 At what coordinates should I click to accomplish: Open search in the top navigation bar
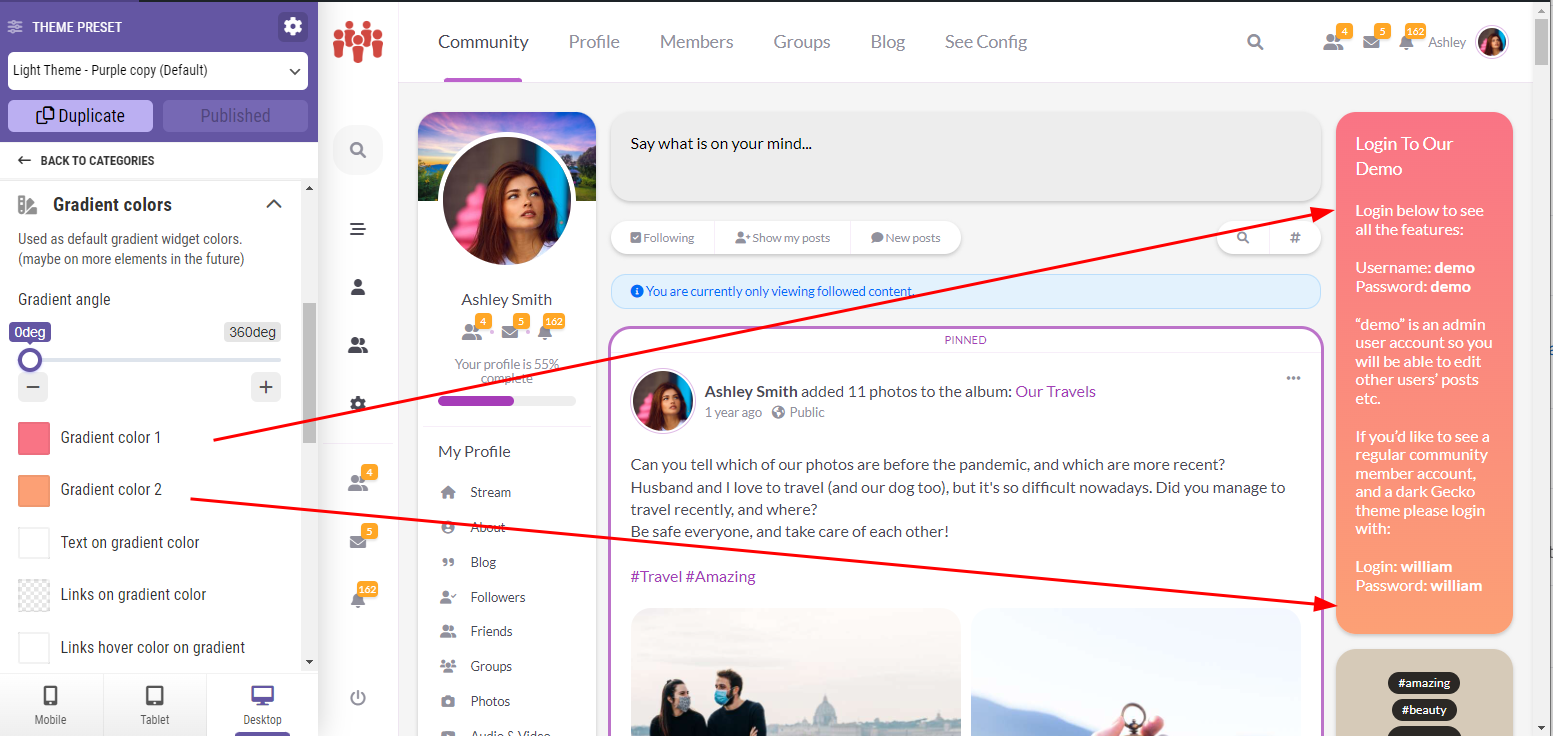pyautogui.click(x=1255, y=42)
